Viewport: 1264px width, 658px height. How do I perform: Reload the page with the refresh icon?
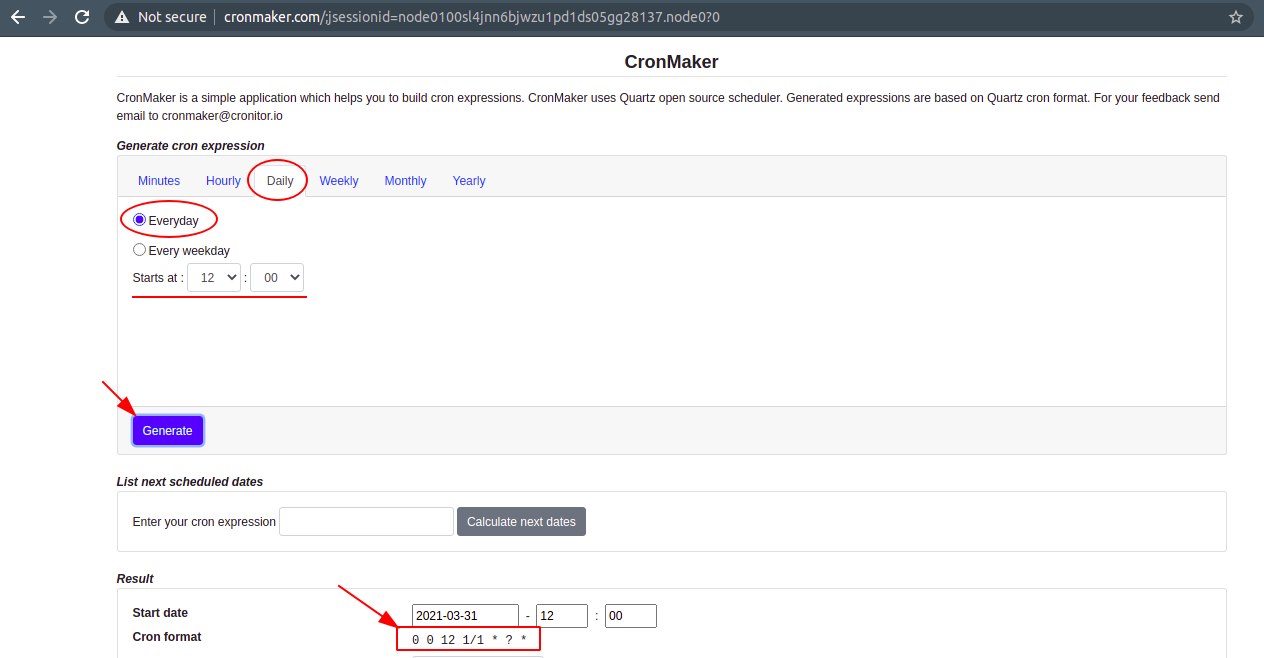pyautogui.click(x=83, y=17)
